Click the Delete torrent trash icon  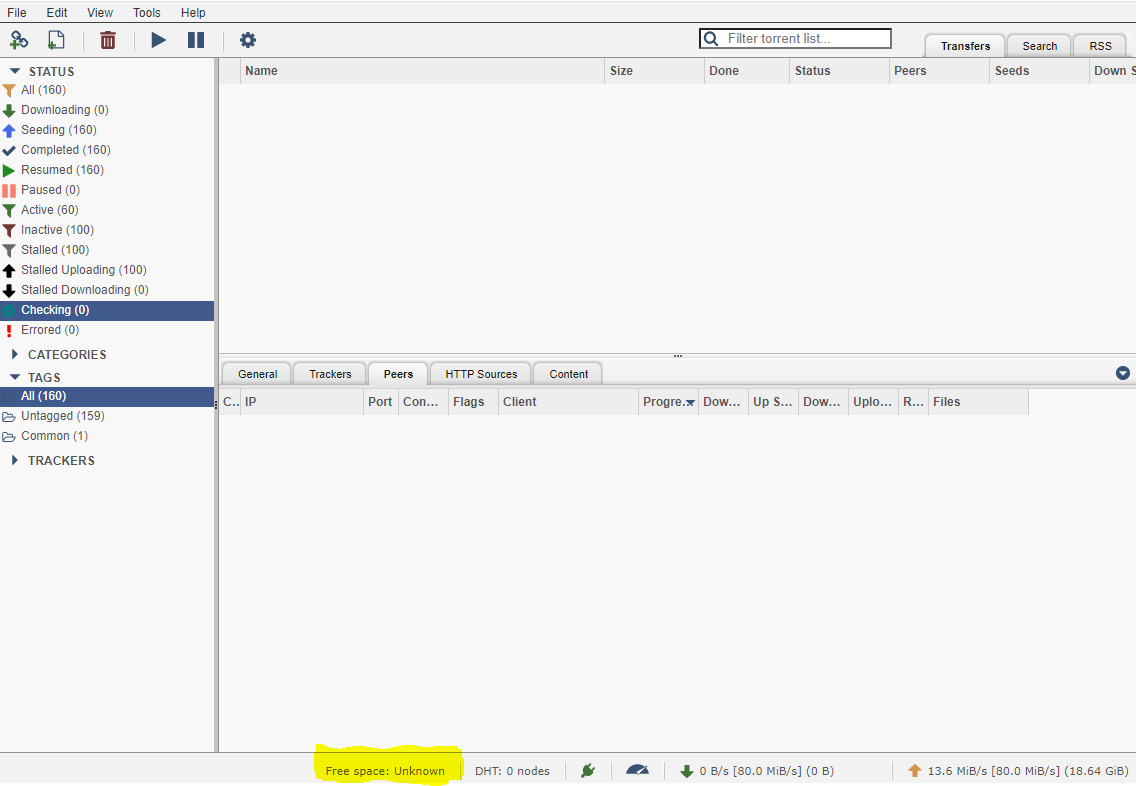109,40
